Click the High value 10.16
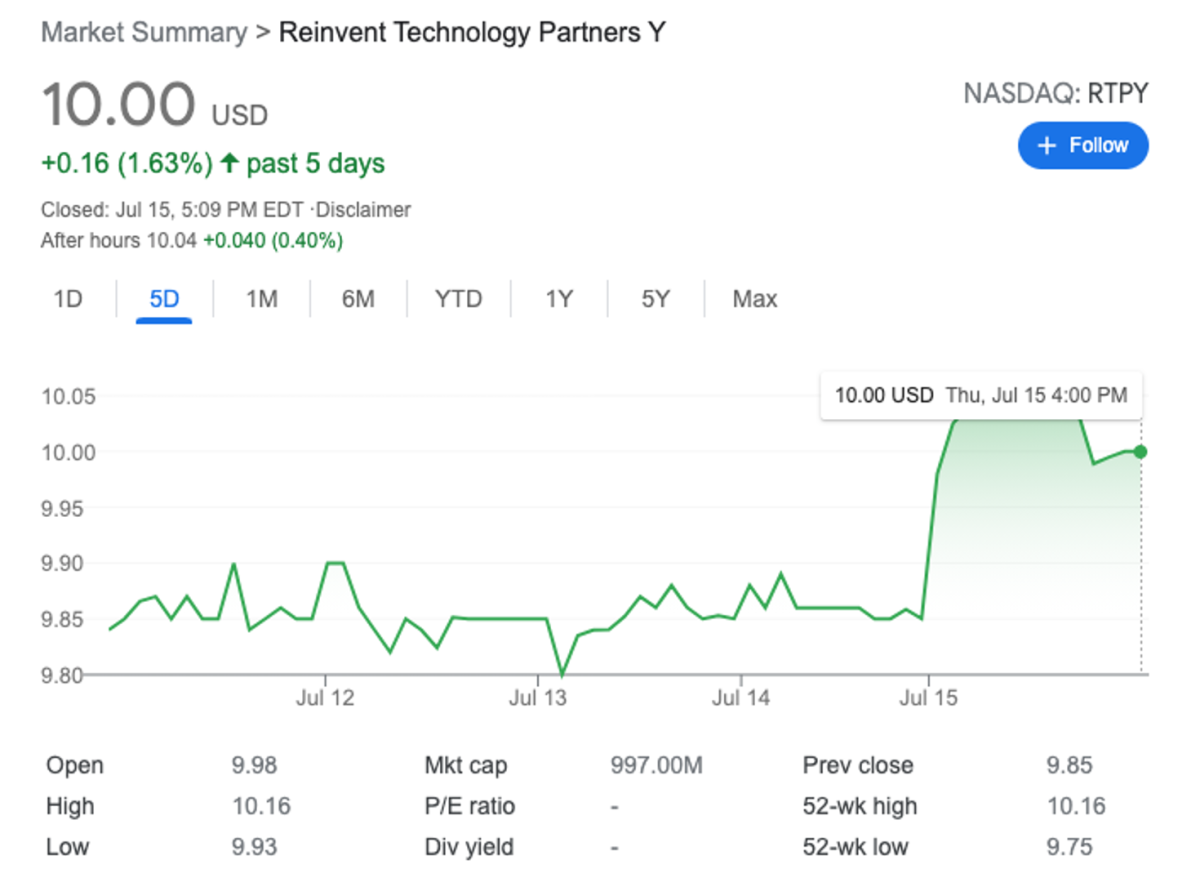 (259, 806)
